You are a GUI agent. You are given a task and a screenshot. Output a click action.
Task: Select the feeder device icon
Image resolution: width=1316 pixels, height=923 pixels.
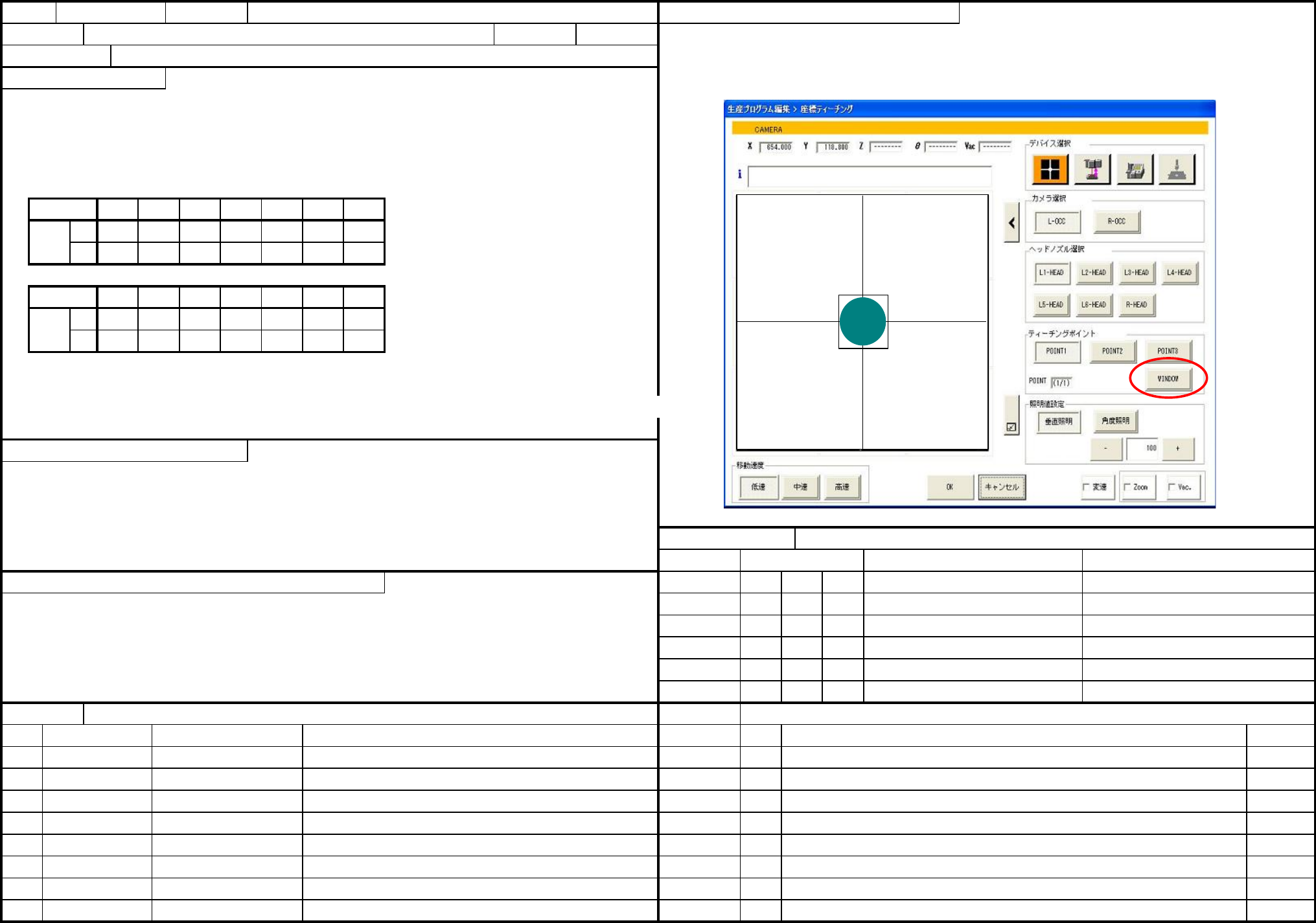(x=1135, y=170)
